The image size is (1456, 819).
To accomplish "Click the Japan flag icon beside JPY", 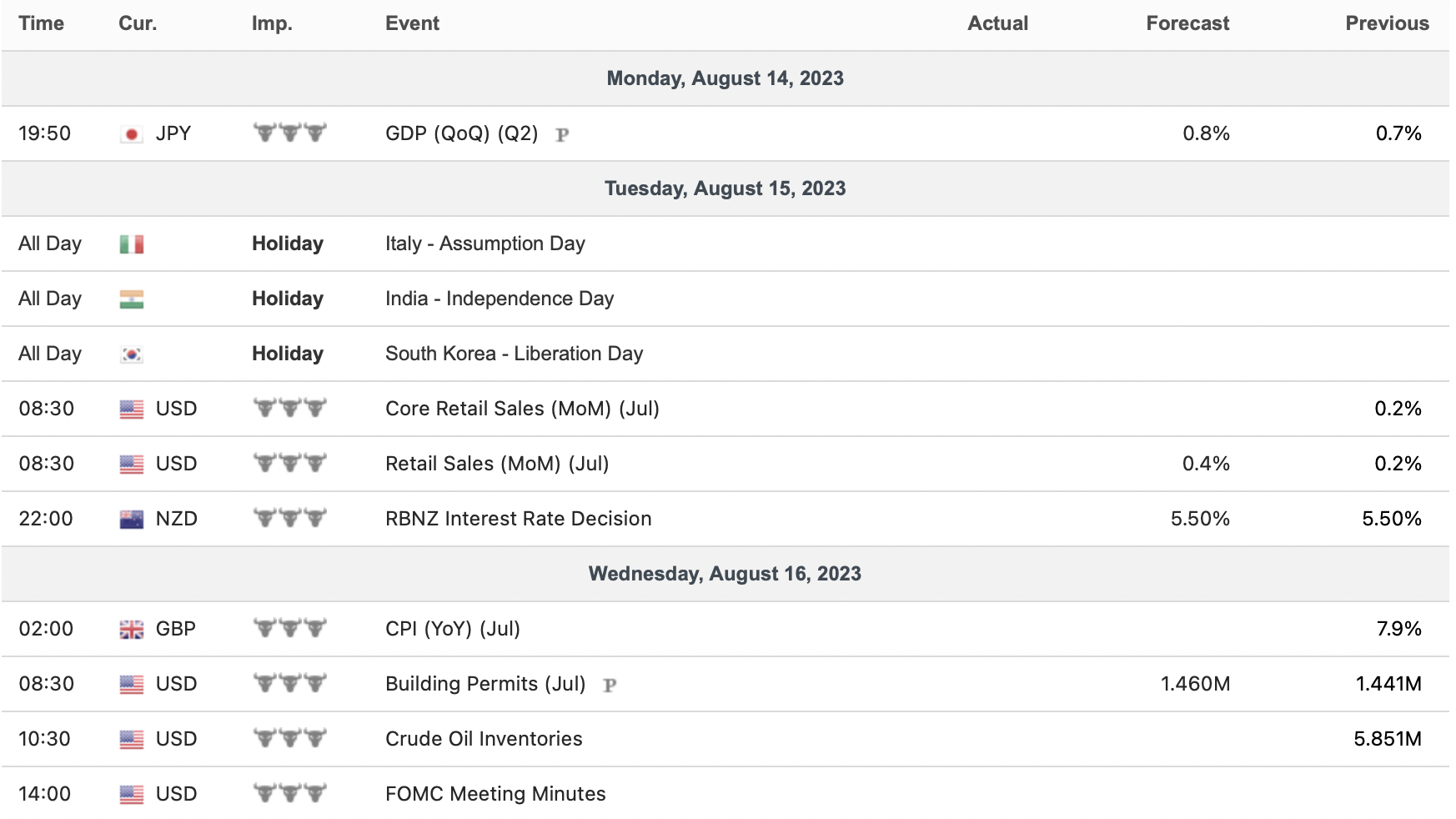I will point(131,134).
